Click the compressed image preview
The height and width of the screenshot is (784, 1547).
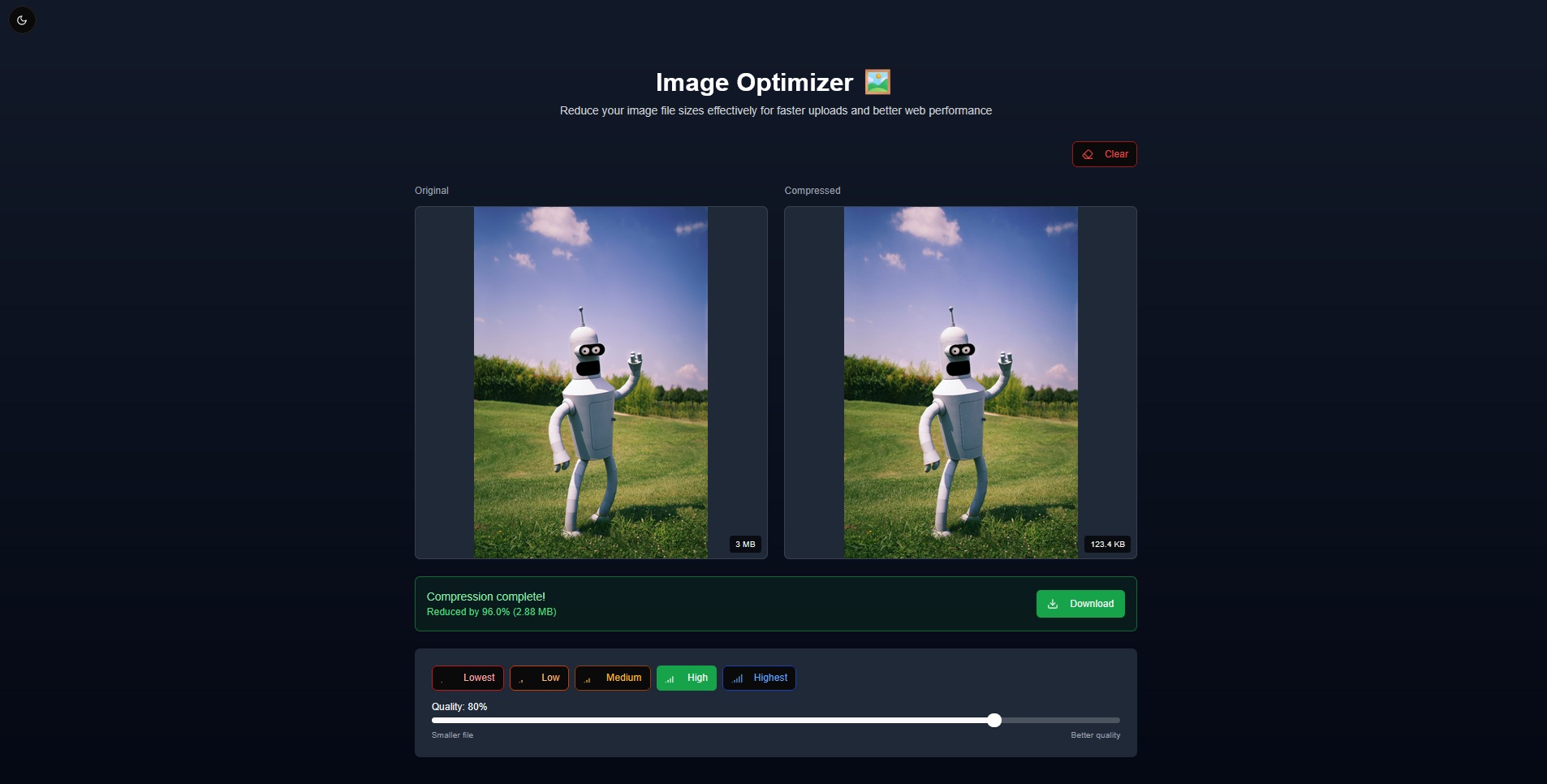pos(961,382)
